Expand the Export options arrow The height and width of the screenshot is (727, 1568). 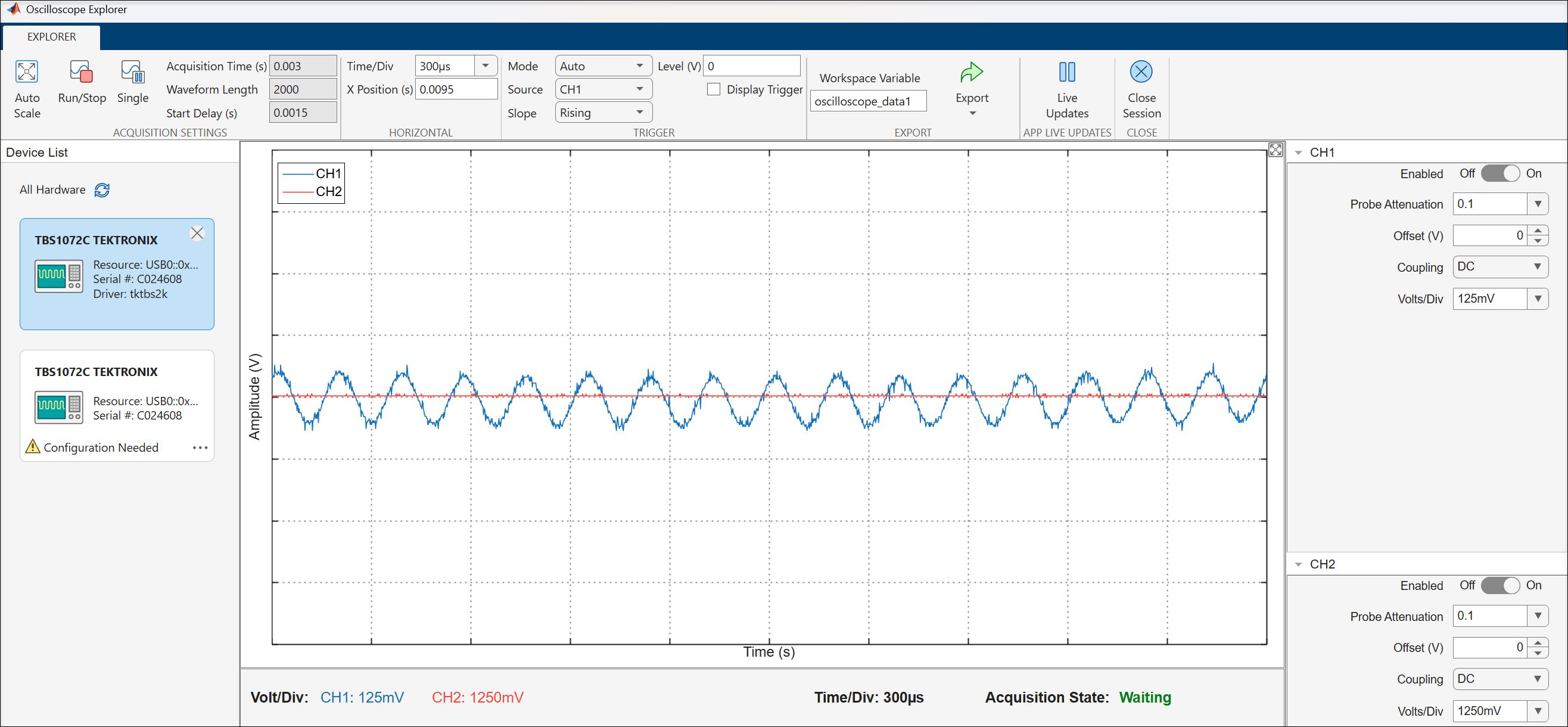972,113
